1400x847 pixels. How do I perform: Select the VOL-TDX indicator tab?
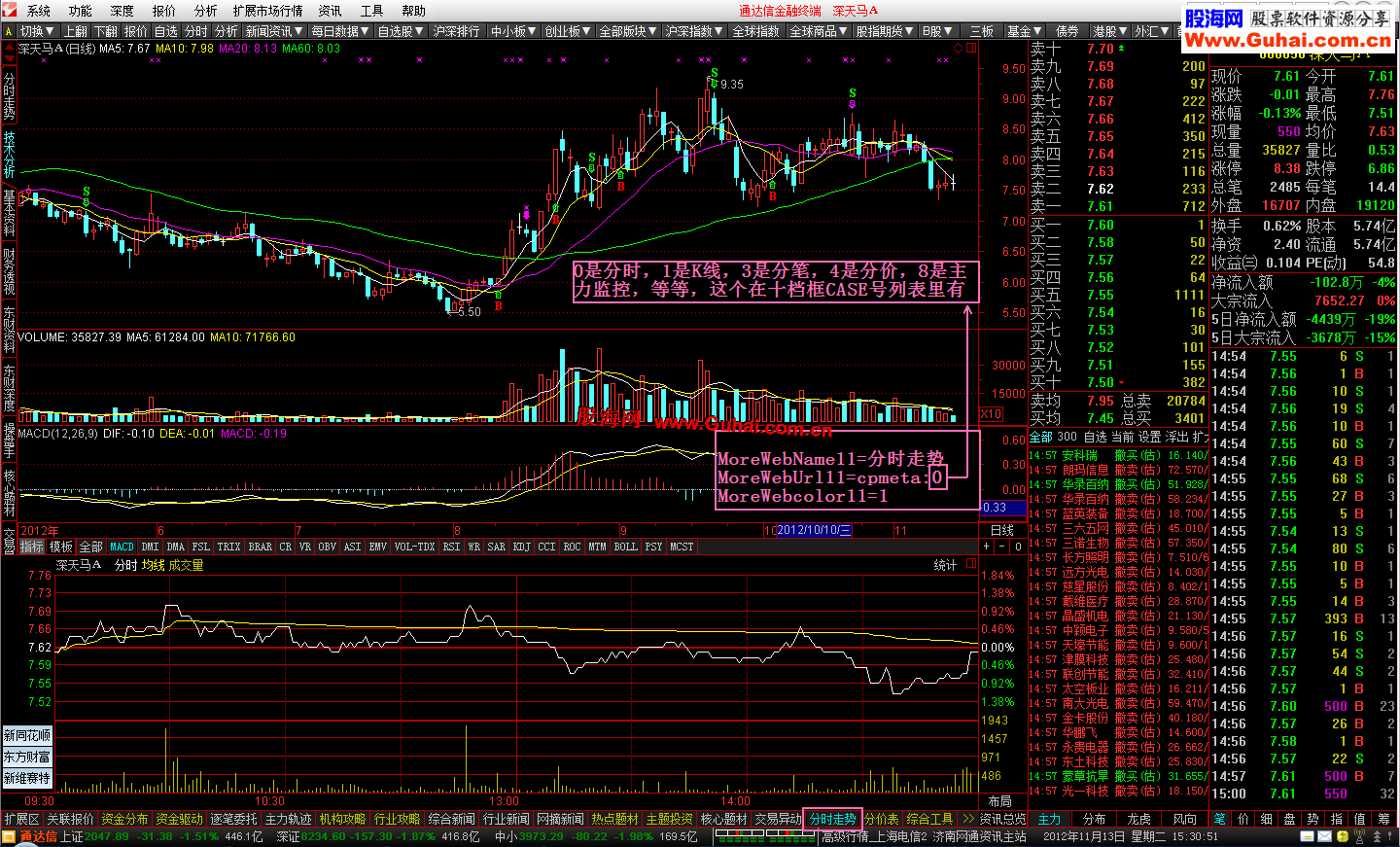tap(414, 547)
